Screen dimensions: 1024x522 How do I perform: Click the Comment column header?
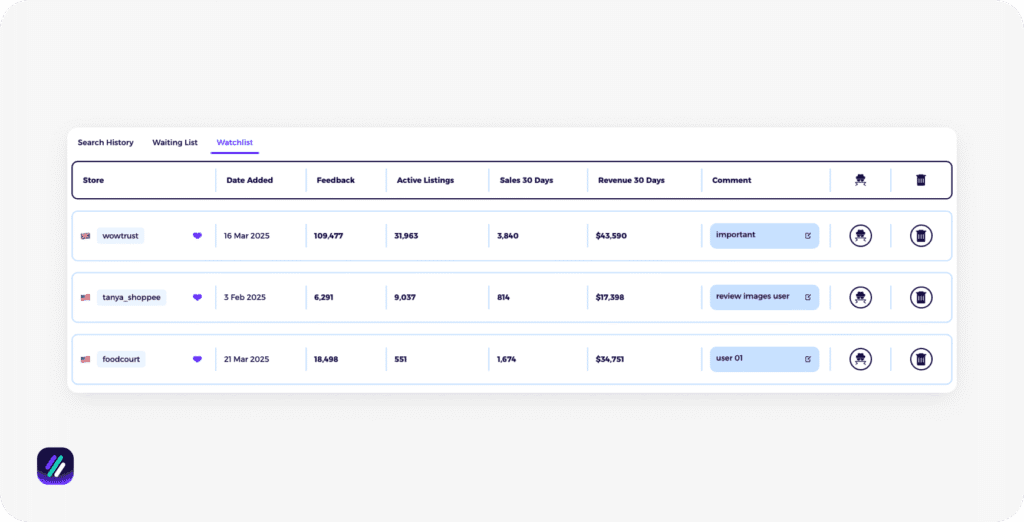(731, 180)
